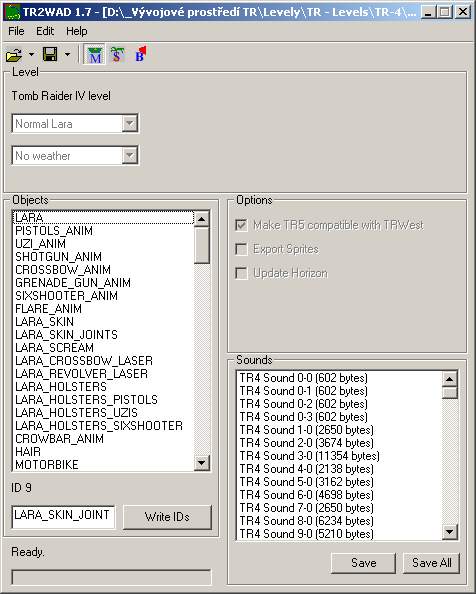Enable the Update Horizon checkbox
Screen dimensions: 476x594
pyautogui.click(x=241, y=273)
